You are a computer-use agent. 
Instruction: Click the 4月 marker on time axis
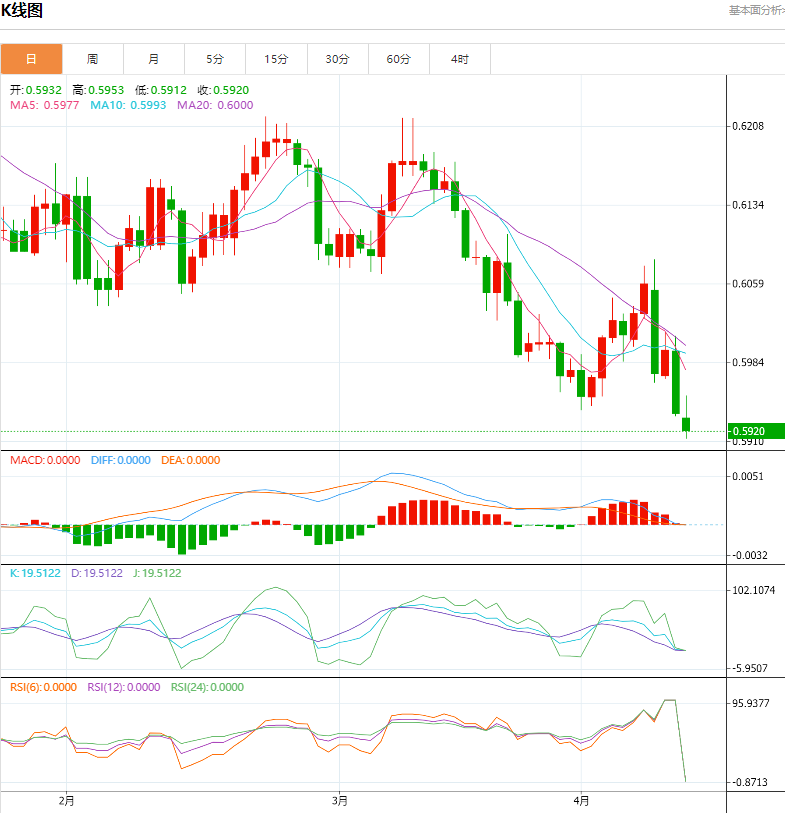pos(581,800)
